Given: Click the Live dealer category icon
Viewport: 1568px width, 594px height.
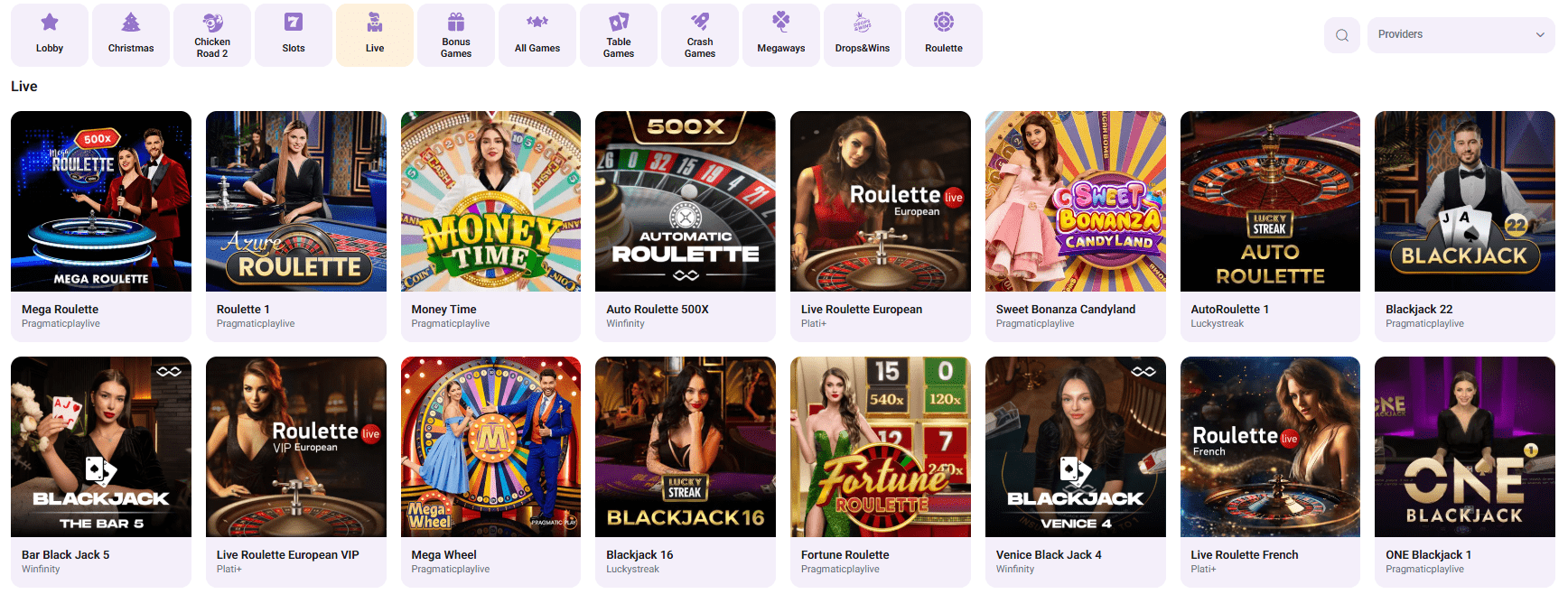Looking at the screenshot, I should pos(375,22).
